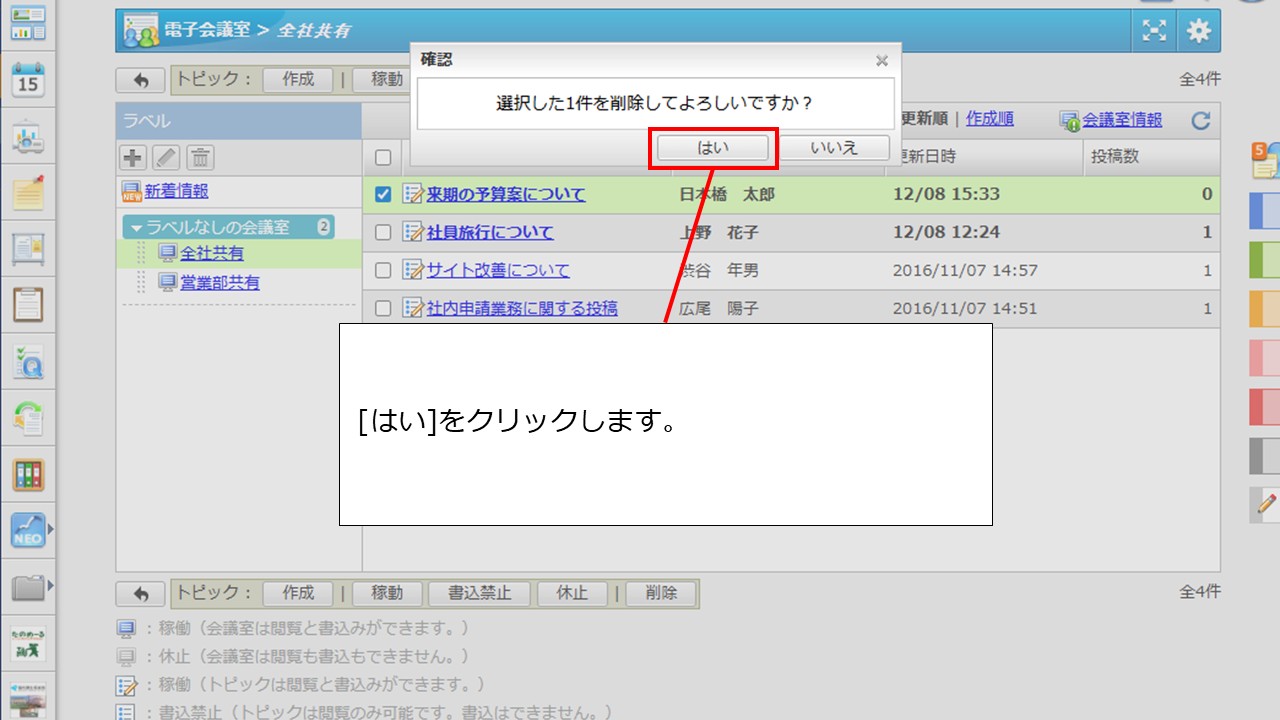The height and width of the screenshot is (720, 1280).
Task: Click the bottom 書込禁止 button
Action: point(480,593)
